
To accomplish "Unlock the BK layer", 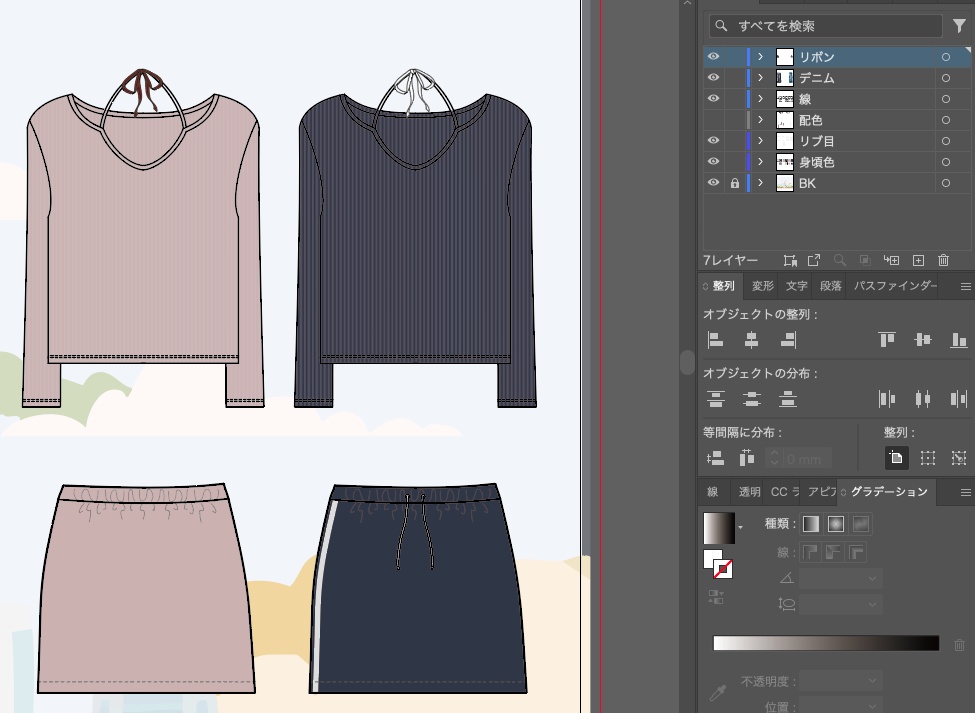I will (734, 183).
